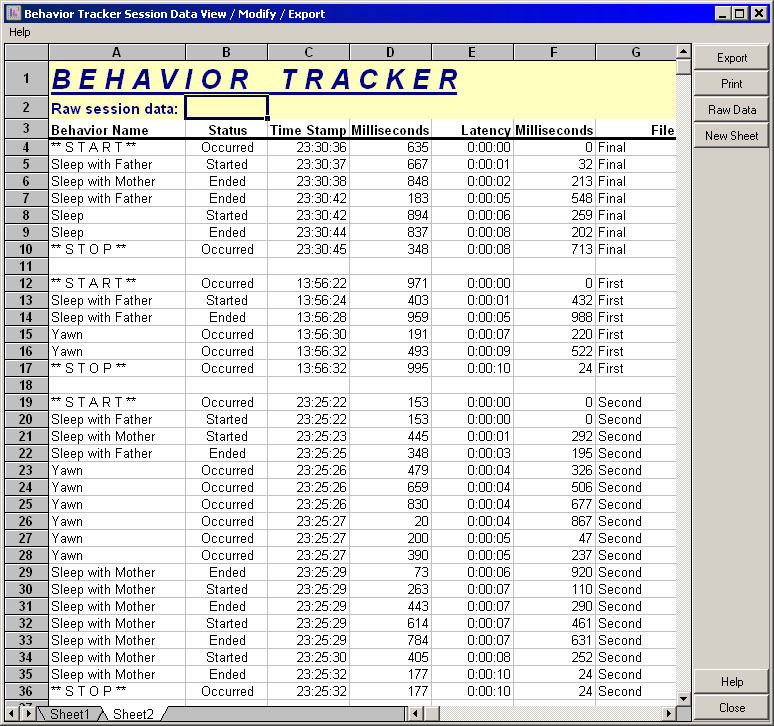Select row 11 header
The height and width of the screenshot is (726, 774).
pos(26,267)
